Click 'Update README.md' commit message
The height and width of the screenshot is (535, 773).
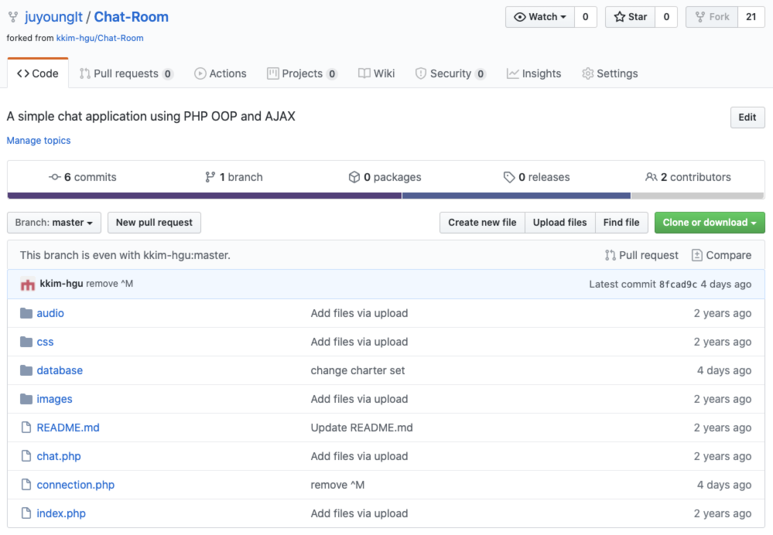click(x=362, y=428)
